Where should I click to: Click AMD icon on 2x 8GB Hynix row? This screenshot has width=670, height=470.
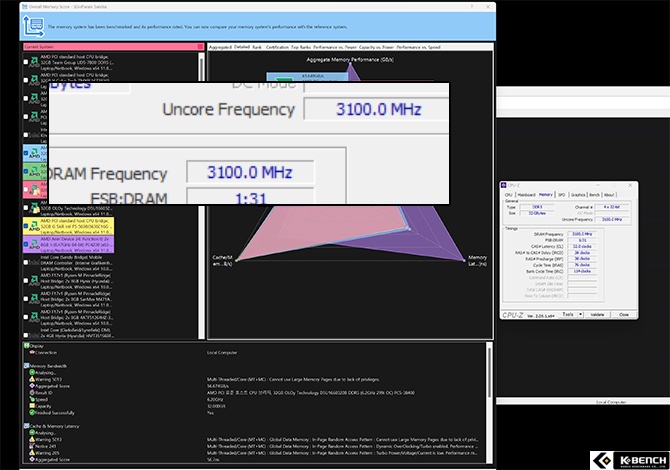(34, 281)
